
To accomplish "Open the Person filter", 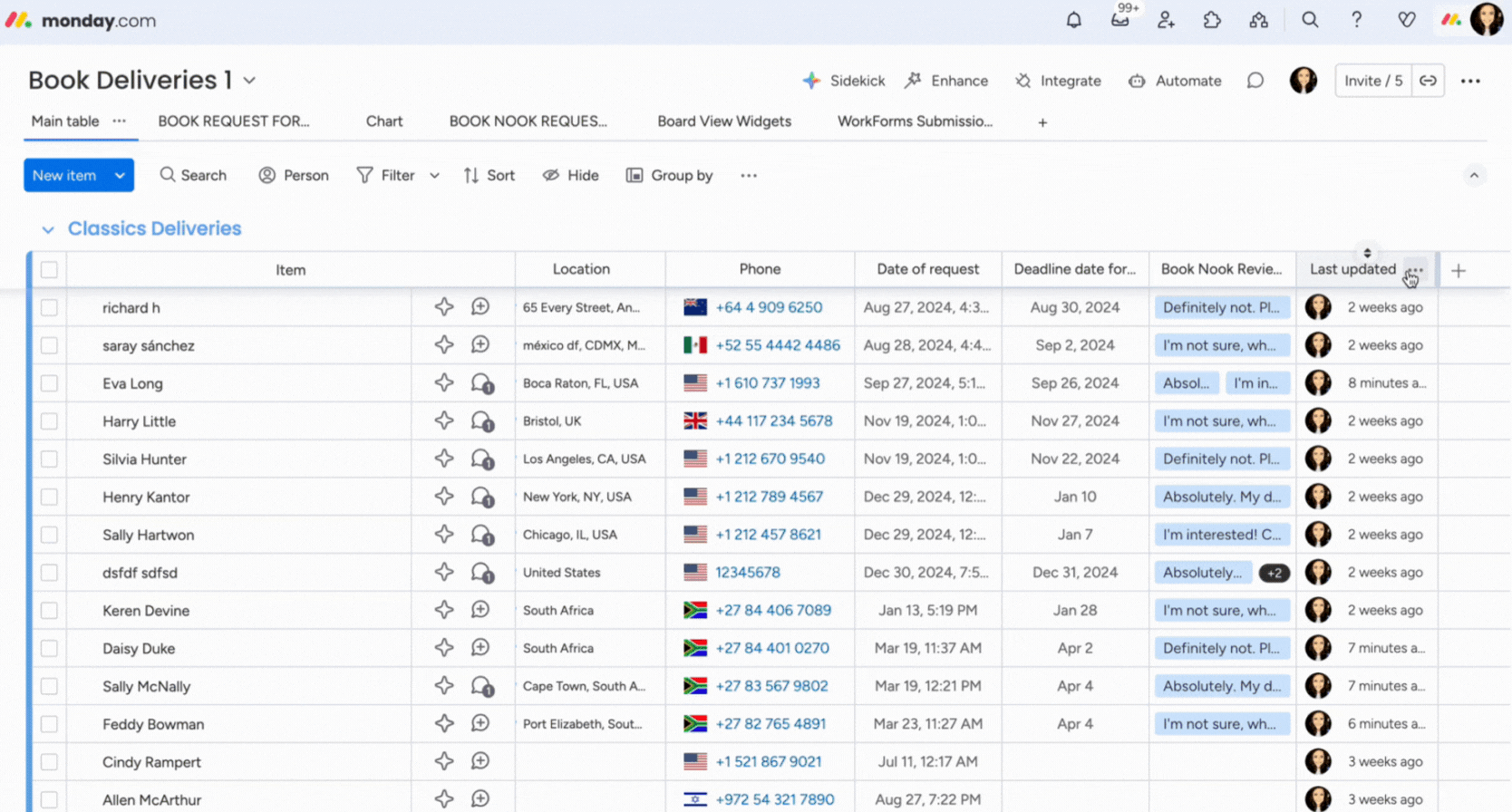I will [294, 175].
